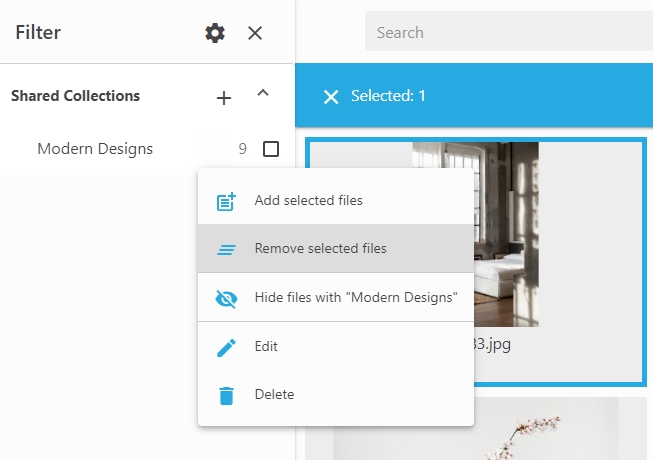The image size is (653, 460).
Task: Collapse the Shared Collections chevron
Action: coord(263,94)
